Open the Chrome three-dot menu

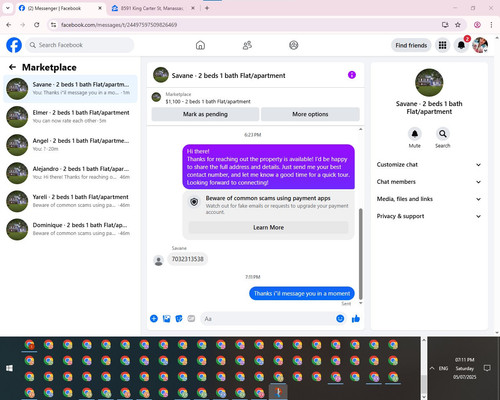(x=491, y=25)
